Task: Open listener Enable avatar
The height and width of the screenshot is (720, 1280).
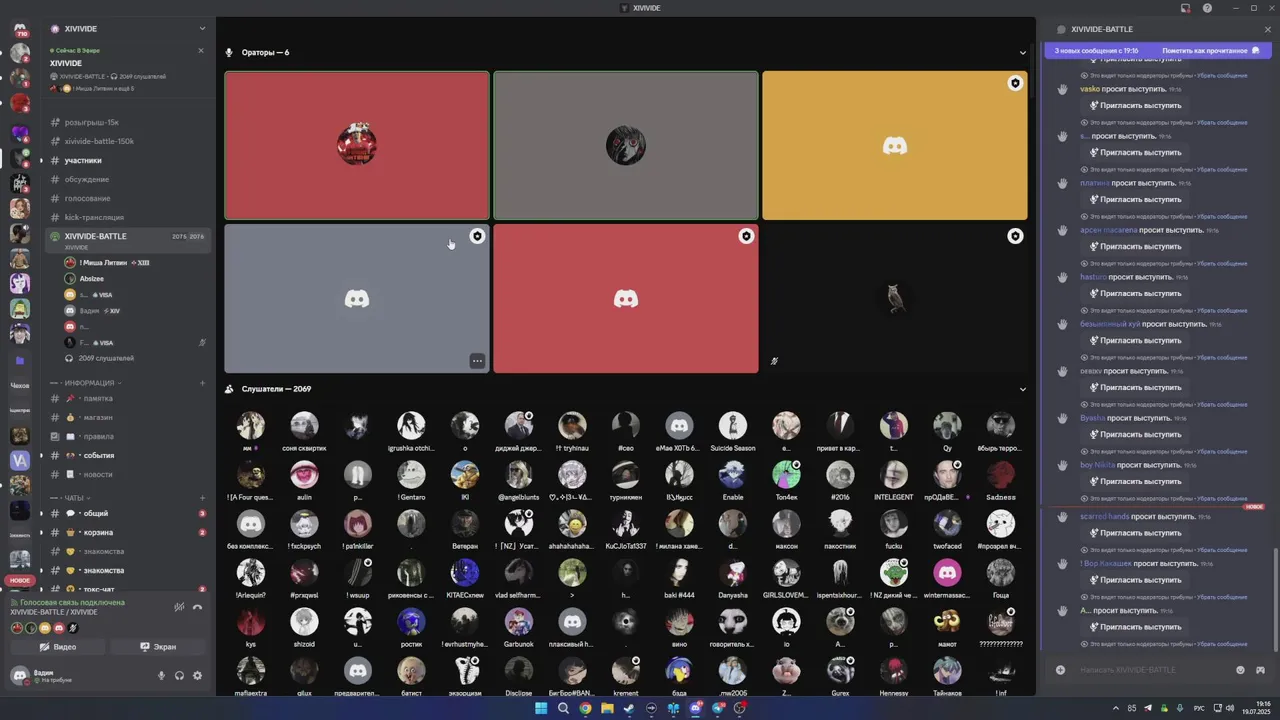Action: [733, 474]
